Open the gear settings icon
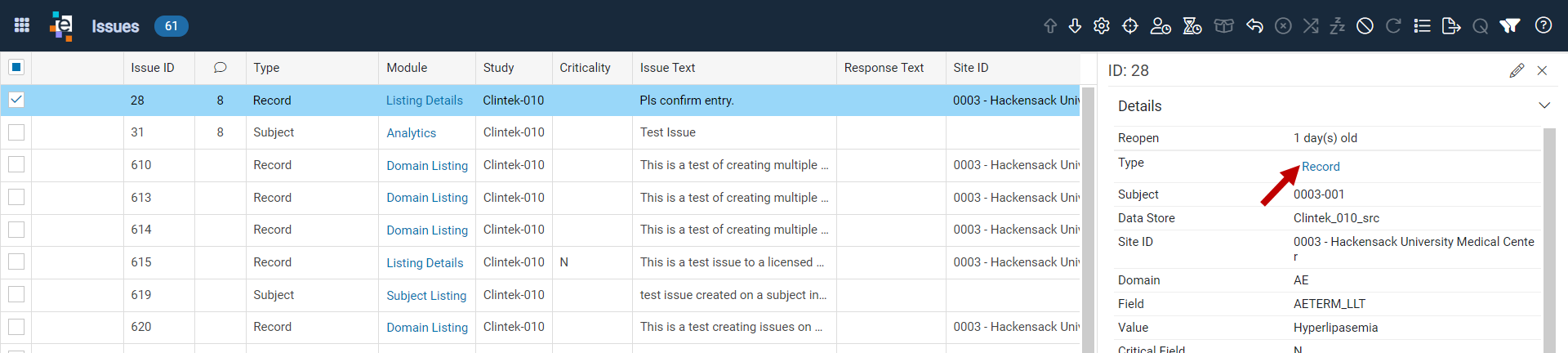This screenshot has height=353, width=1568. [x=1102, y=26]
